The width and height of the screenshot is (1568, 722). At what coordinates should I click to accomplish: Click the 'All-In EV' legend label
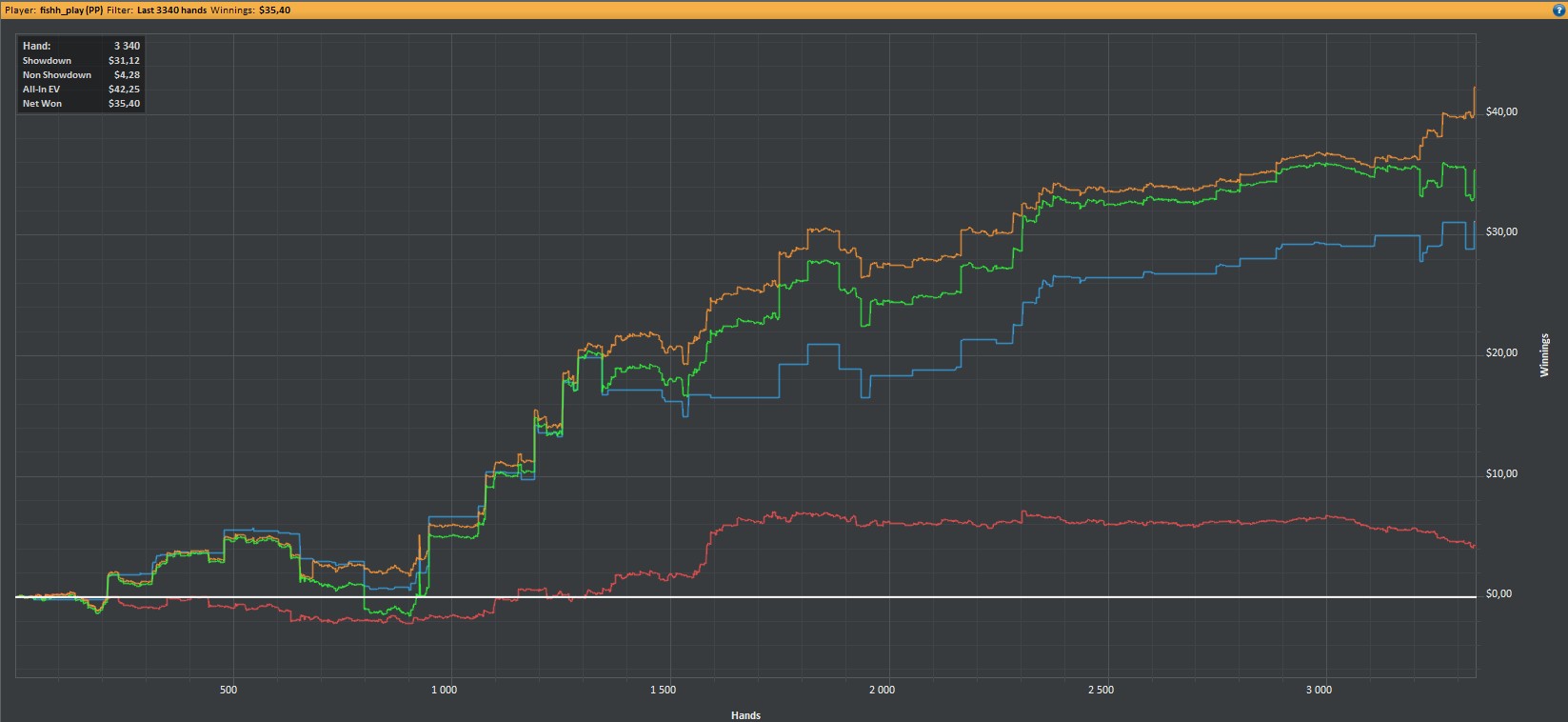pos(41,89)
